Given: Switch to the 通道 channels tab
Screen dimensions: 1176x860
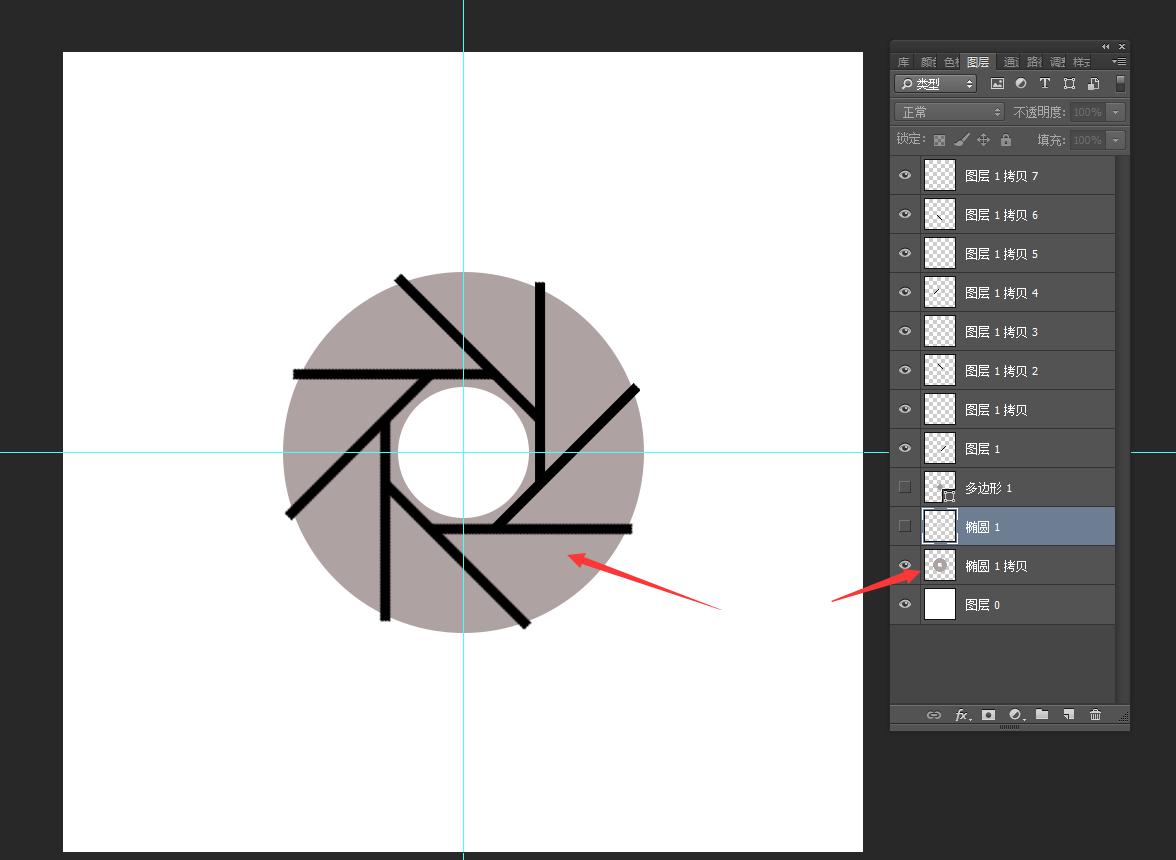Looking at the screenshot, I should click(1011, 62).
